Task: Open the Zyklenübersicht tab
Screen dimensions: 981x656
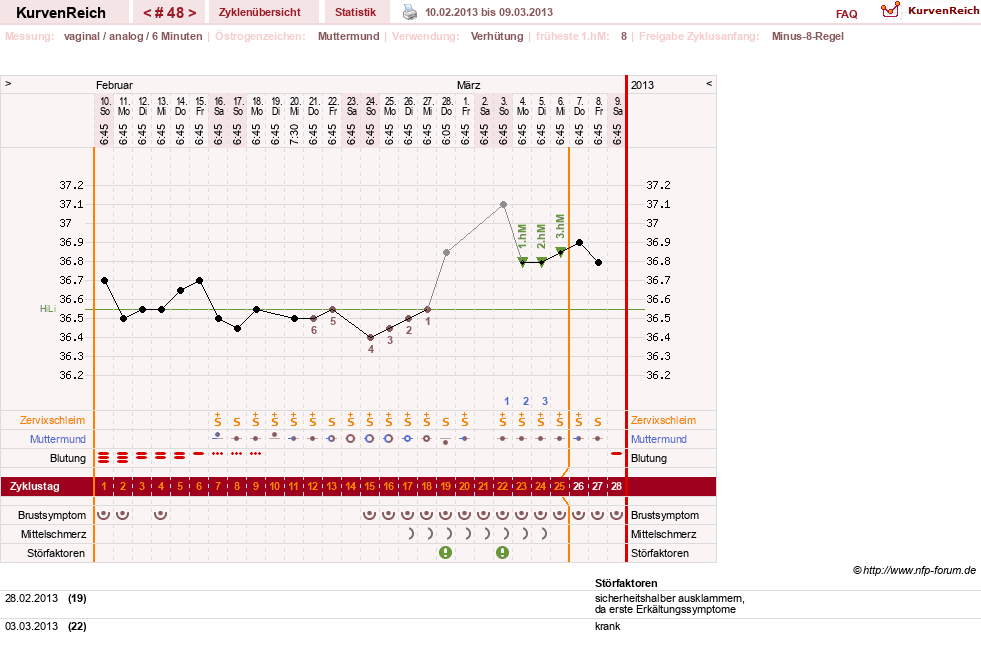Action: tap(260, 12)
